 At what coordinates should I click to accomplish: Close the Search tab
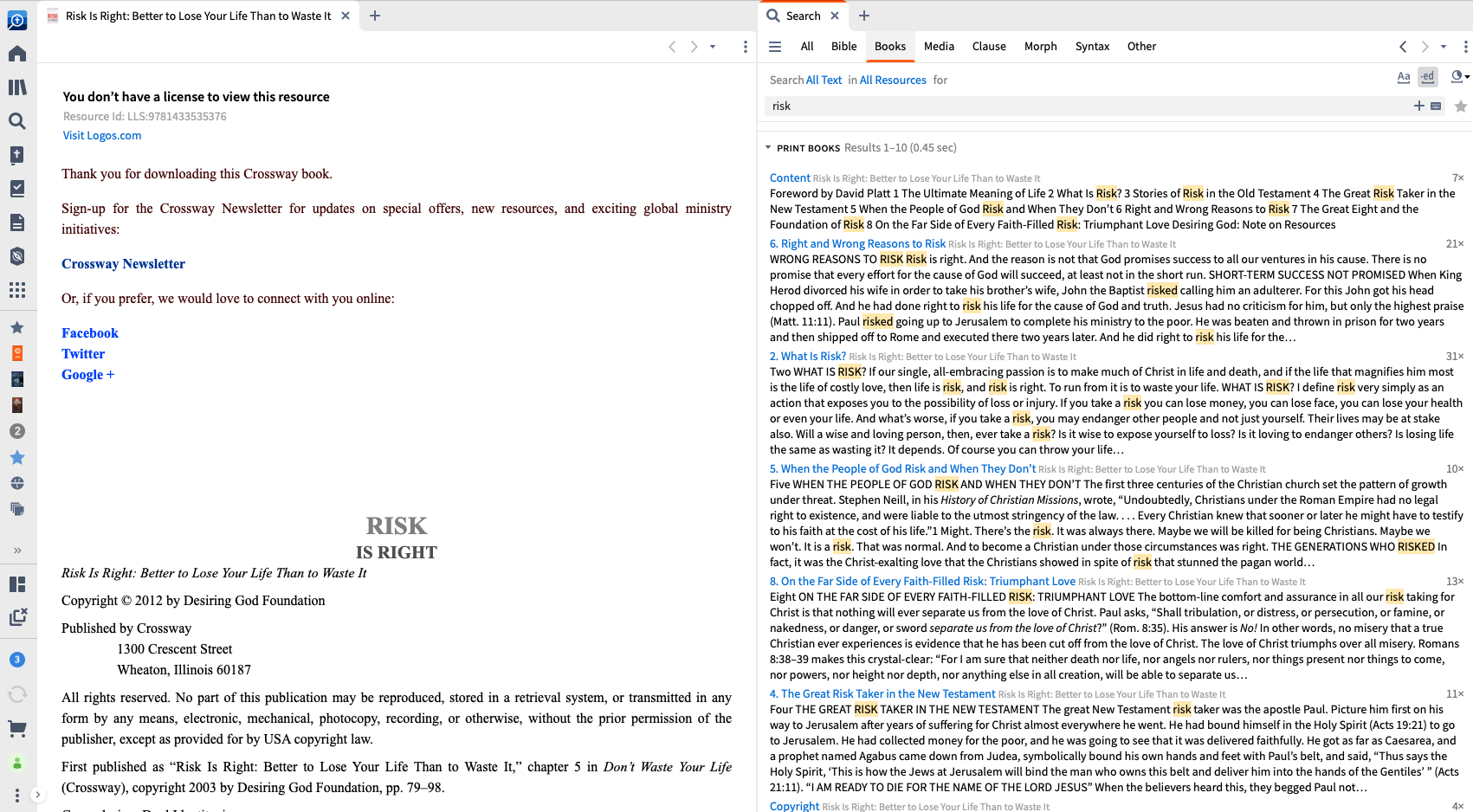[835, 16]
